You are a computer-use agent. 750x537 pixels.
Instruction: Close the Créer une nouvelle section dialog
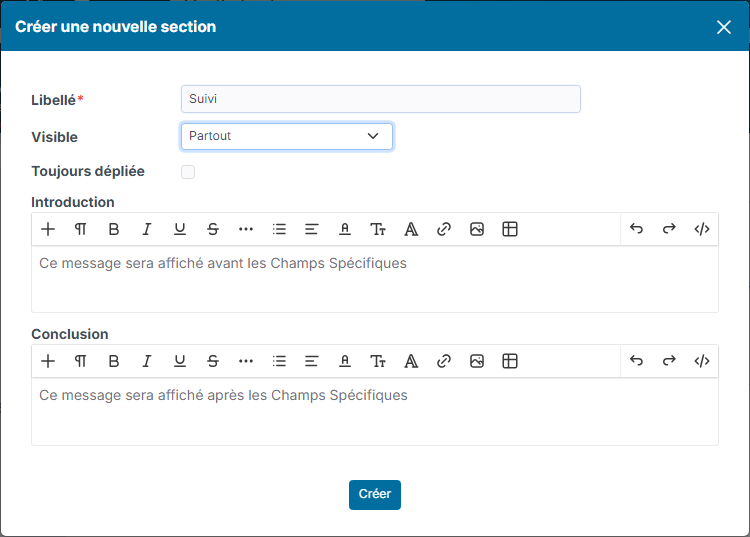[724, 27]
